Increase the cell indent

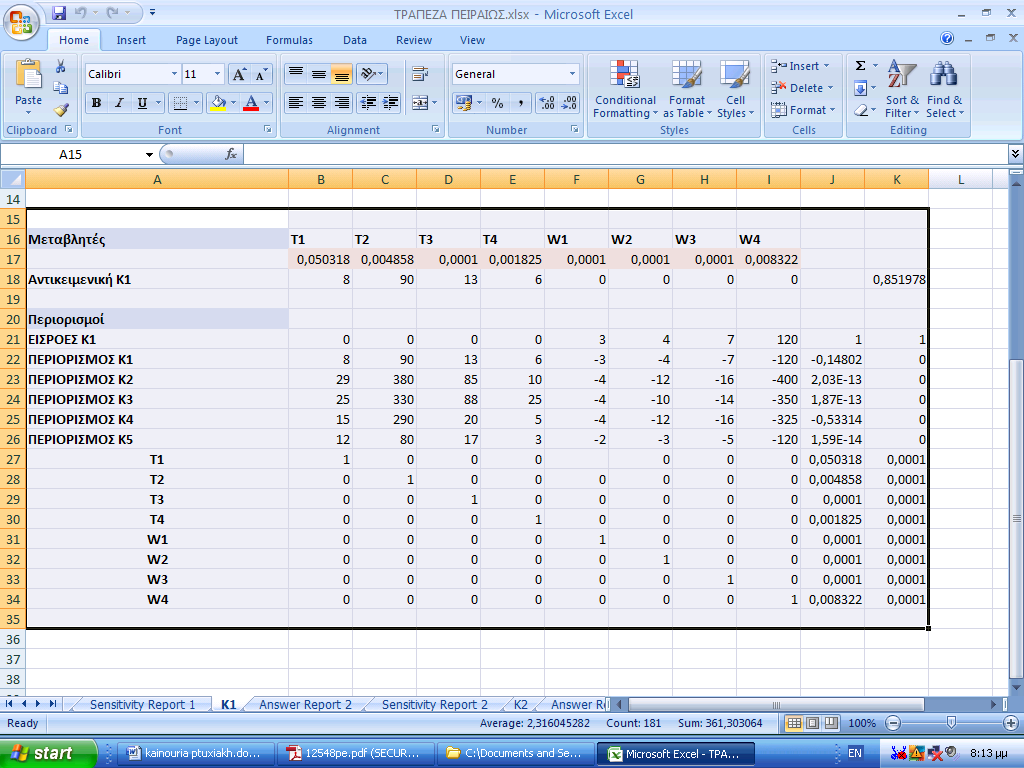391,103
